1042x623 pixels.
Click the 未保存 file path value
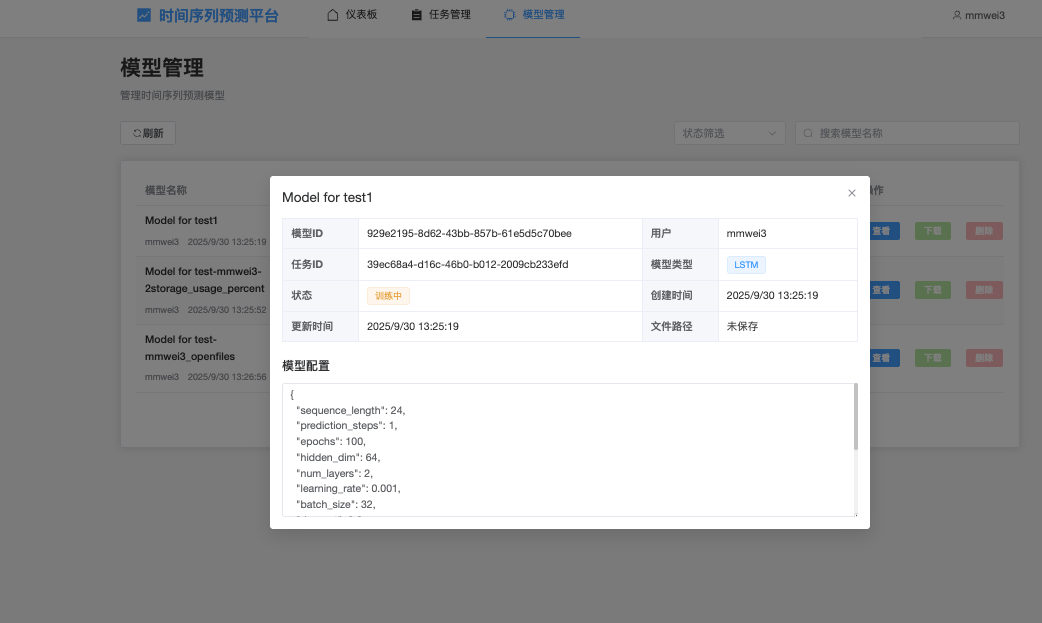point(742,326)
